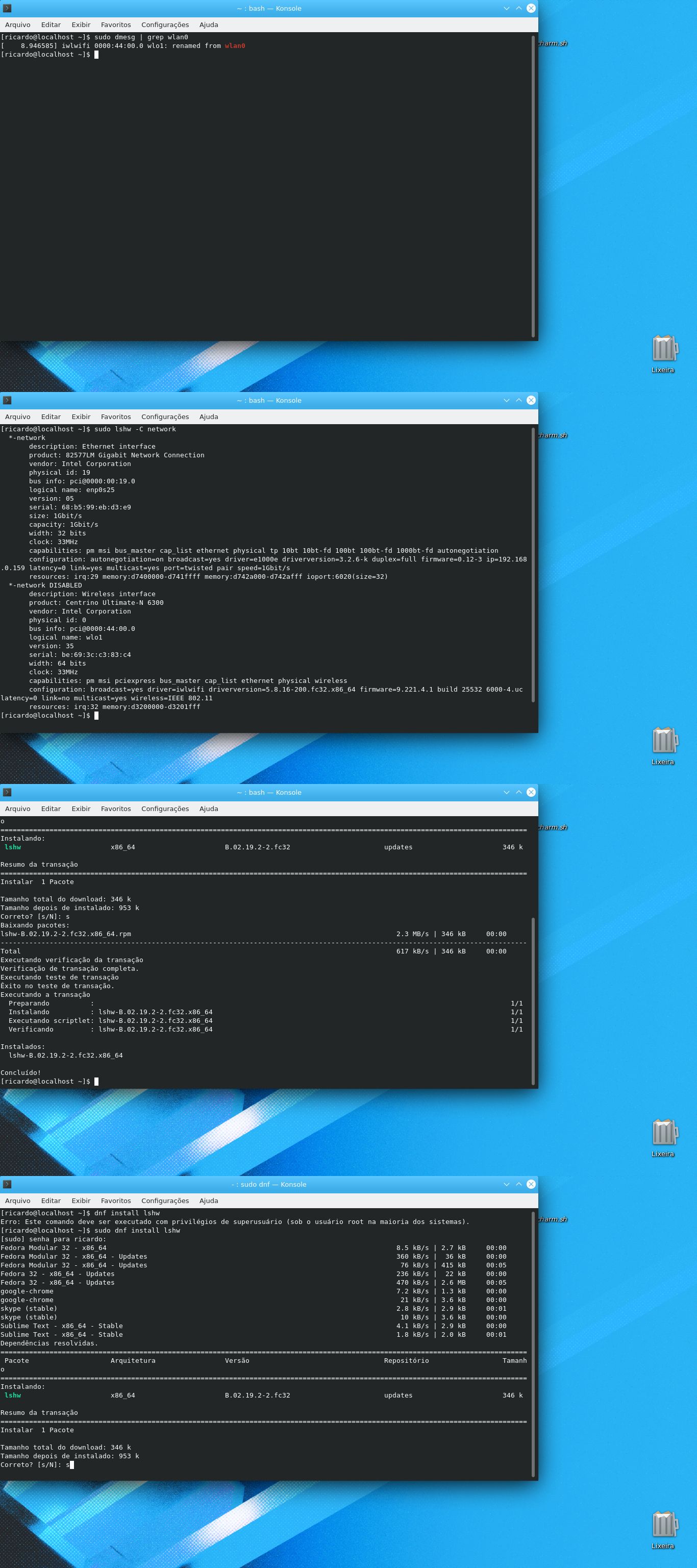Click Konsole app icon in the 'sudo dnf' titled window
697x1568 pixels.
7,1184
